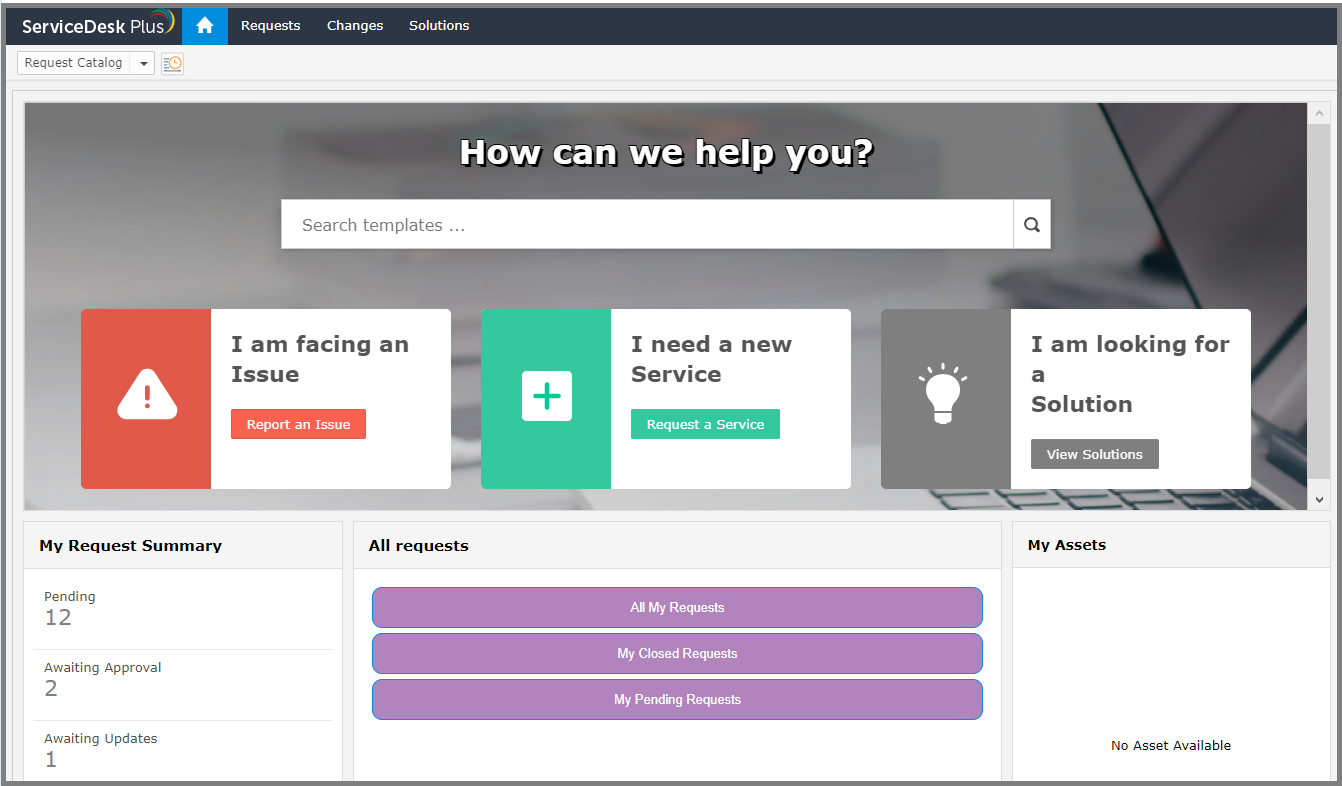The width and height of the screenshot is (1342, 786).
Task: Open All My Requests
Action: pyautogui.click(x=677, y=607)
